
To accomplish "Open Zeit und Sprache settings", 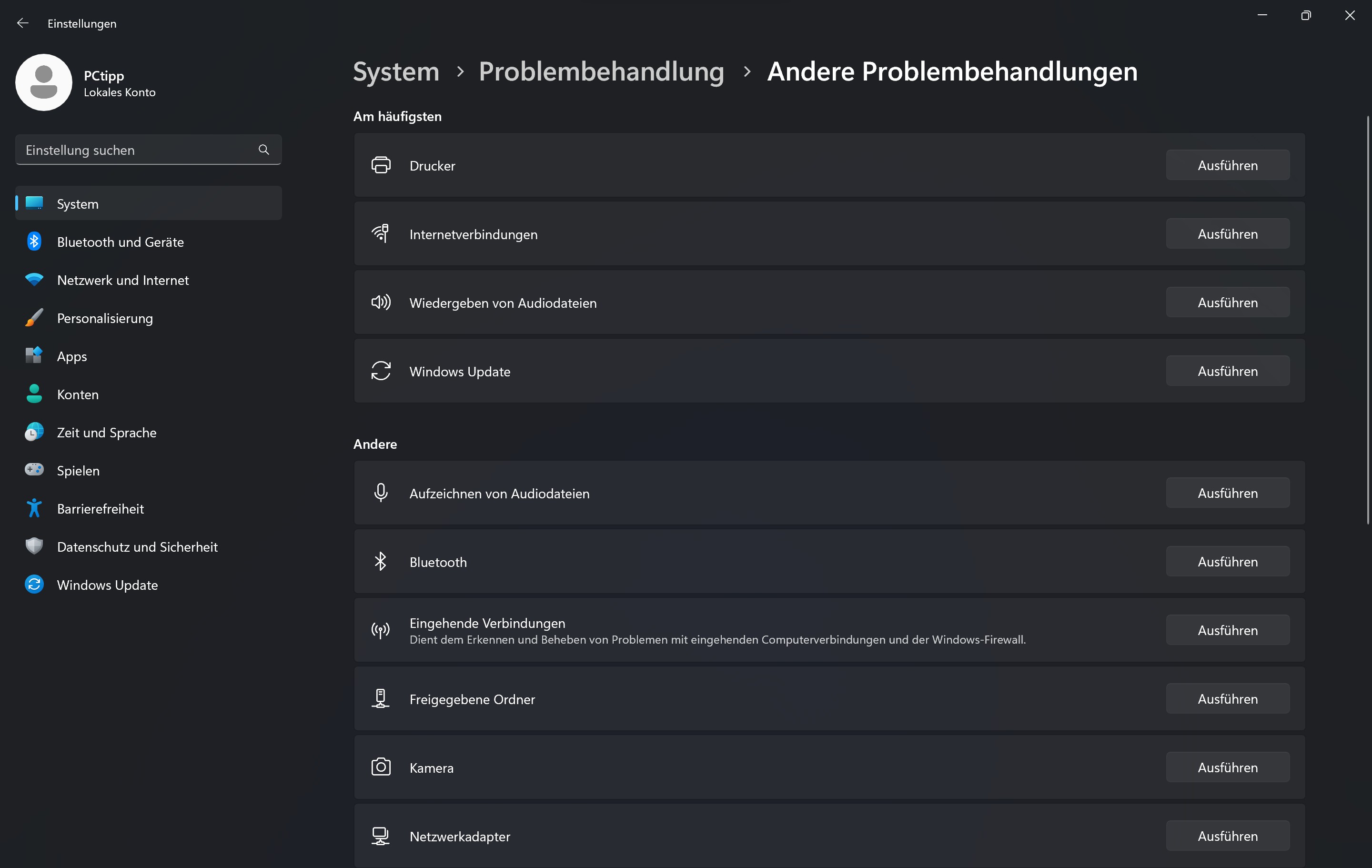I will (149, 432).
